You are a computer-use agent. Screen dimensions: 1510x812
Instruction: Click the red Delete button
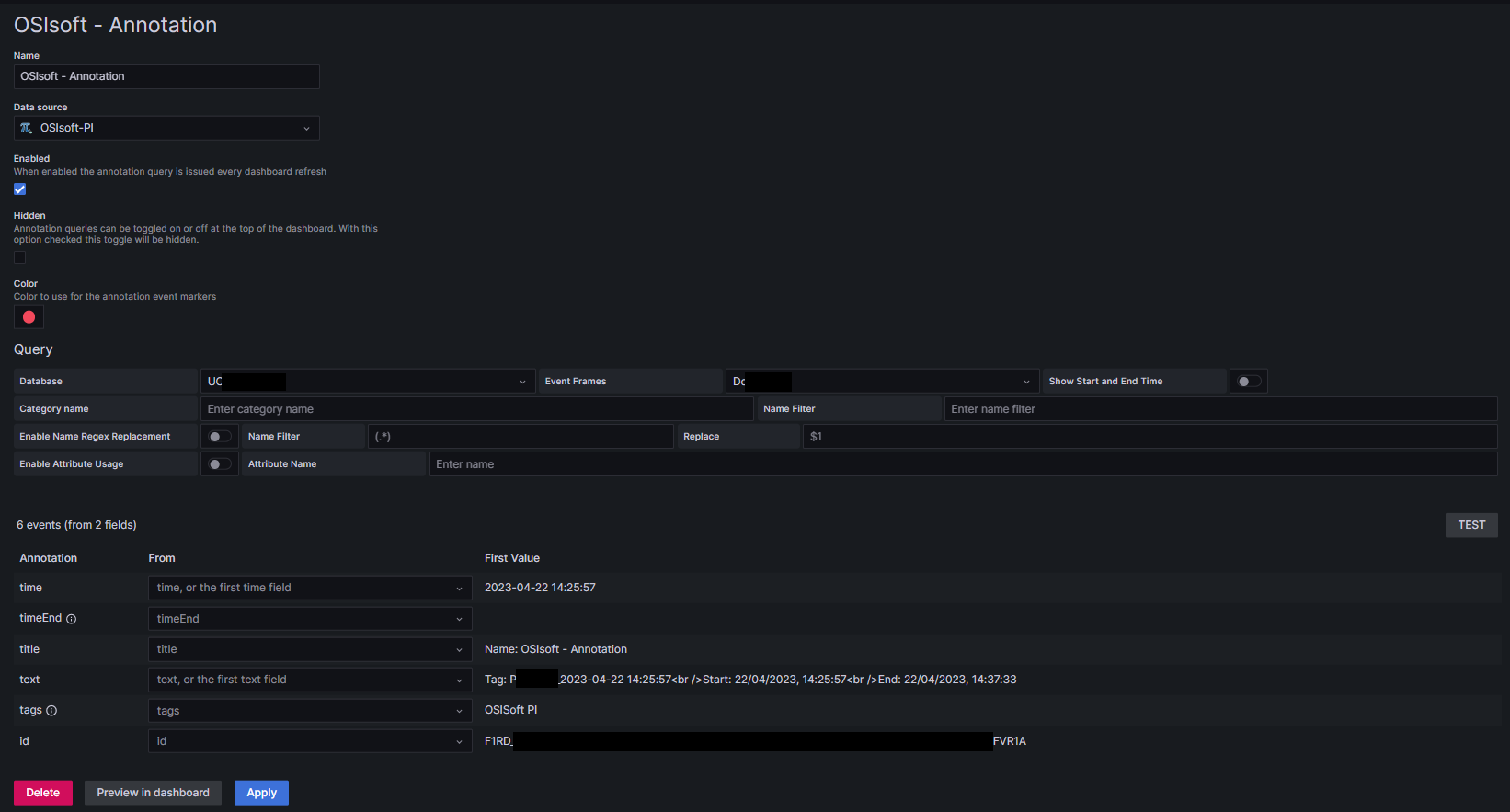pyautogui.click(x=43, y=793)
